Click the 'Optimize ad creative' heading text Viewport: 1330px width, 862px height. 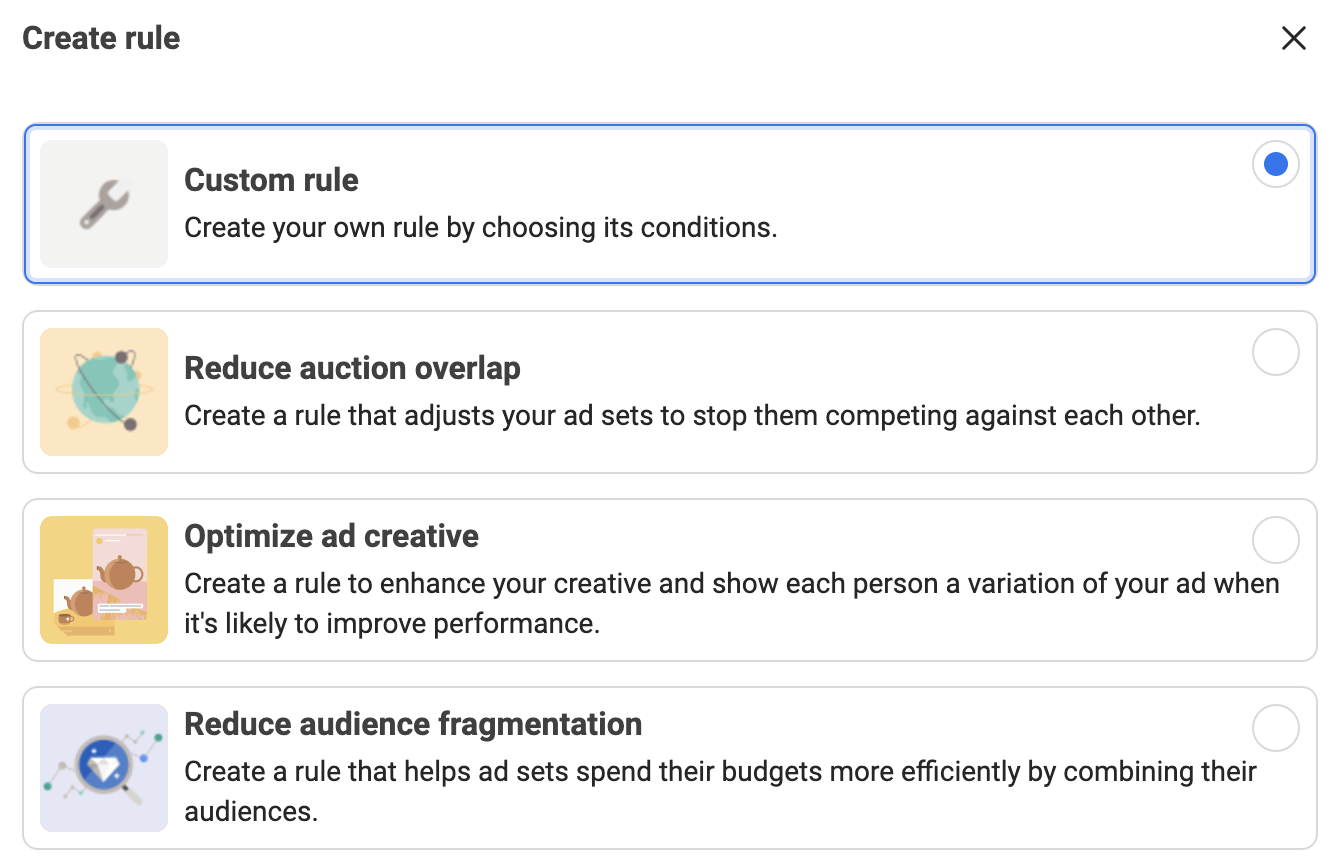[x=331, y=536]
